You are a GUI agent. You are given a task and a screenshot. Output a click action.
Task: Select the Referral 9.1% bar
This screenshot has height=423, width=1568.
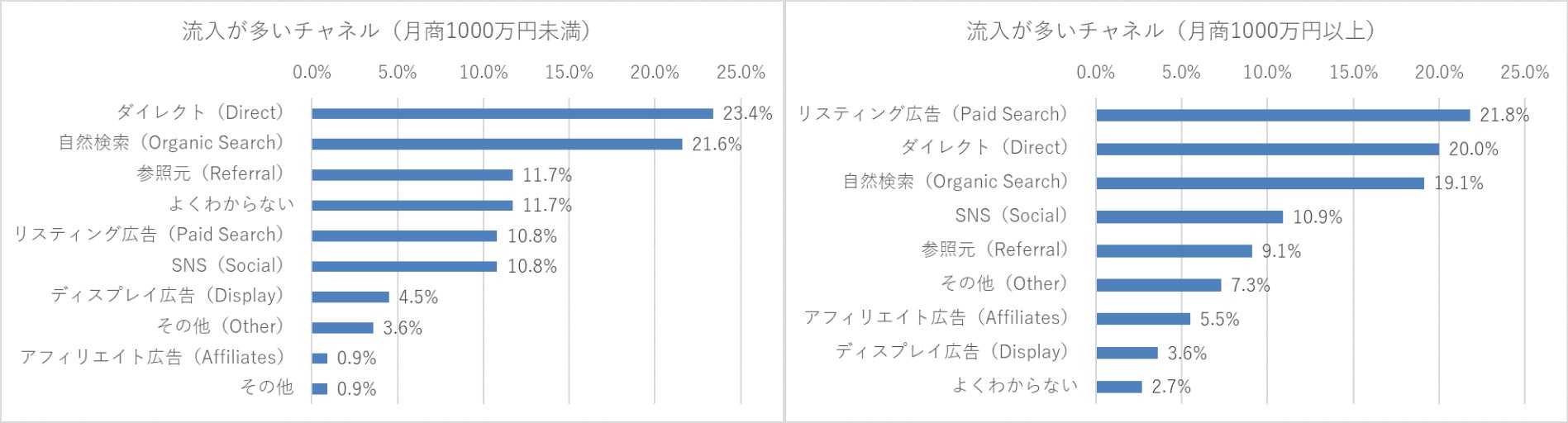[x=1174, y=251]
